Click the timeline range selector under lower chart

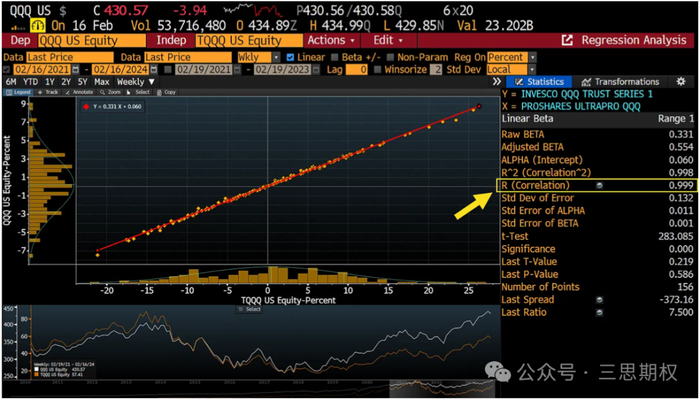point(442,387)
